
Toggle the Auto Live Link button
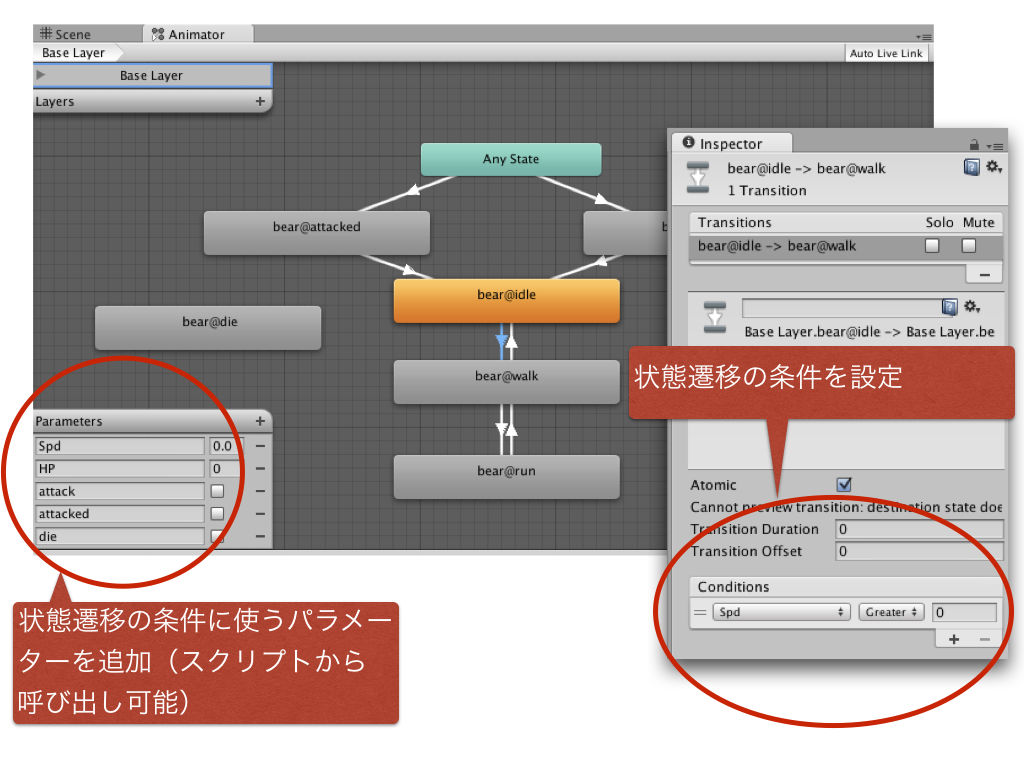click(886, 54)
